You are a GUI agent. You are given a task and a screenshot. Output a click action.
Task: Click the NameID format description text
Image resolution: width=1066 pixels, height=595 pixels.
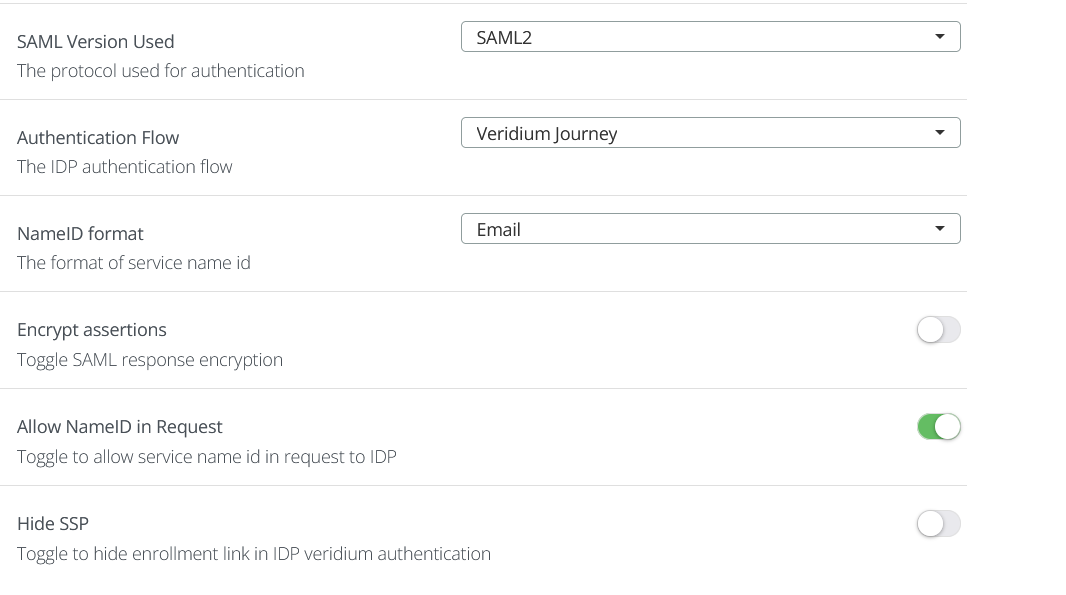(133, 262)
